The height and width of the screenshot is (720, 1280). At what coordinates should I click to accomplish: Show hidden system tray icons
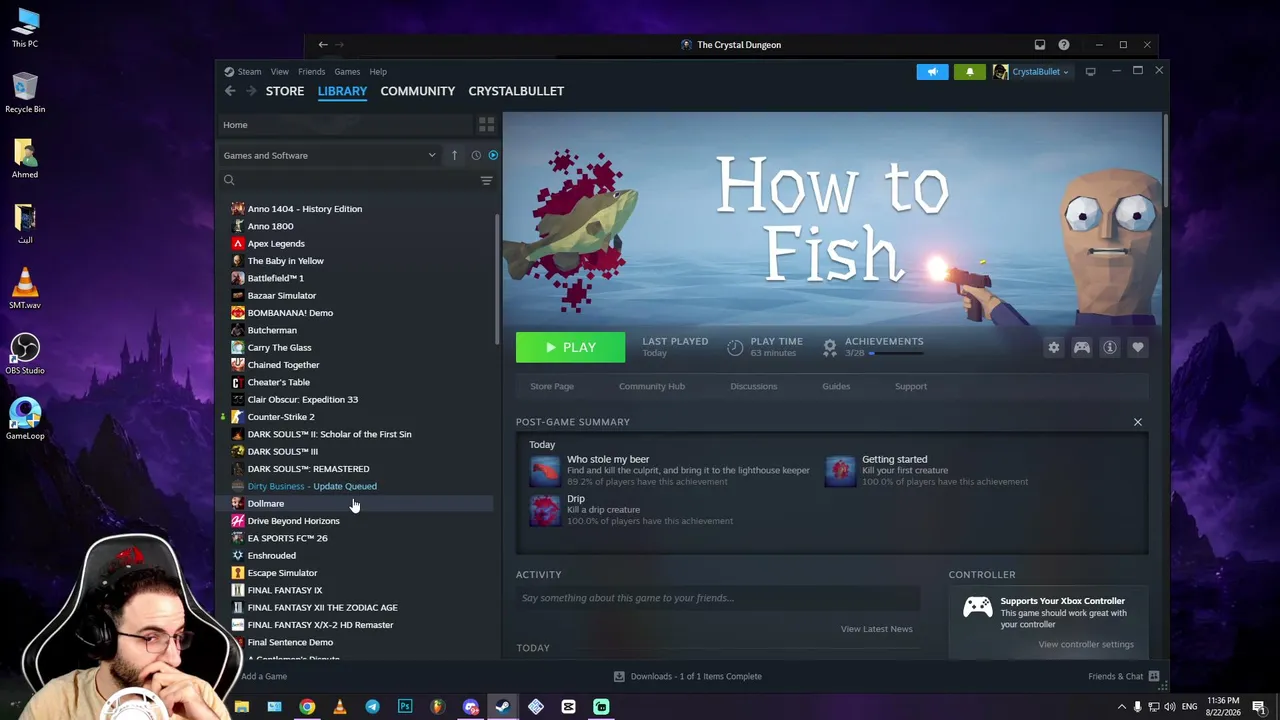(x=1121, y=707)
